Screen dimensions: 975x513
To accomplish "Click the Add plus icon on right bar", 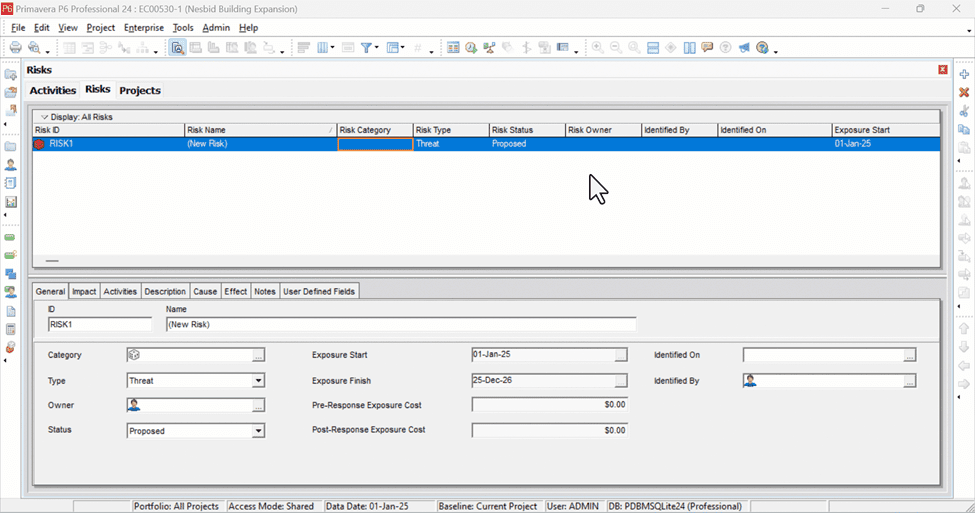I will (964, 74).
